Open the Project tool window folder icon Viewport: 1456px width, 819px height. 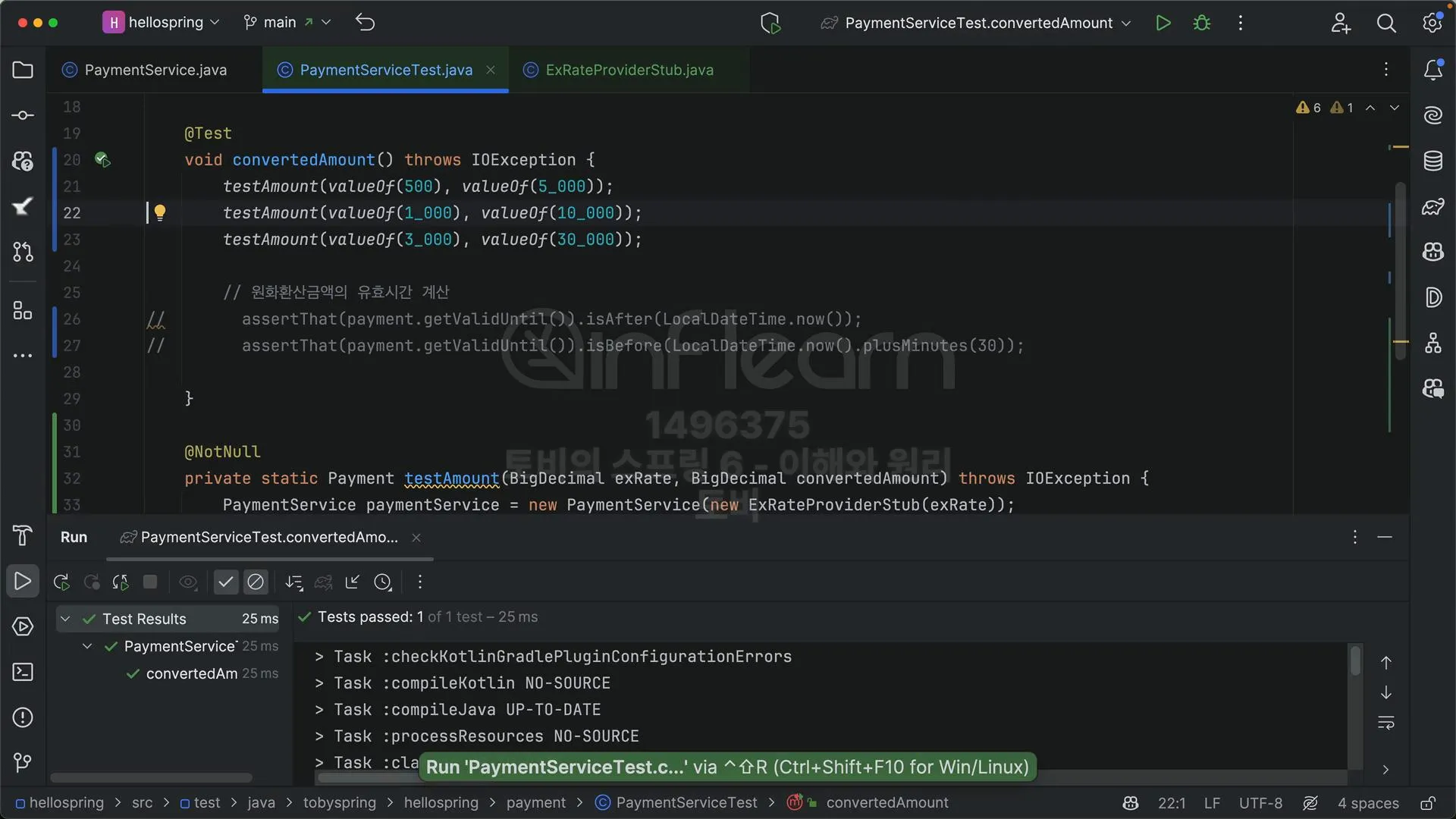coord(23,70)
